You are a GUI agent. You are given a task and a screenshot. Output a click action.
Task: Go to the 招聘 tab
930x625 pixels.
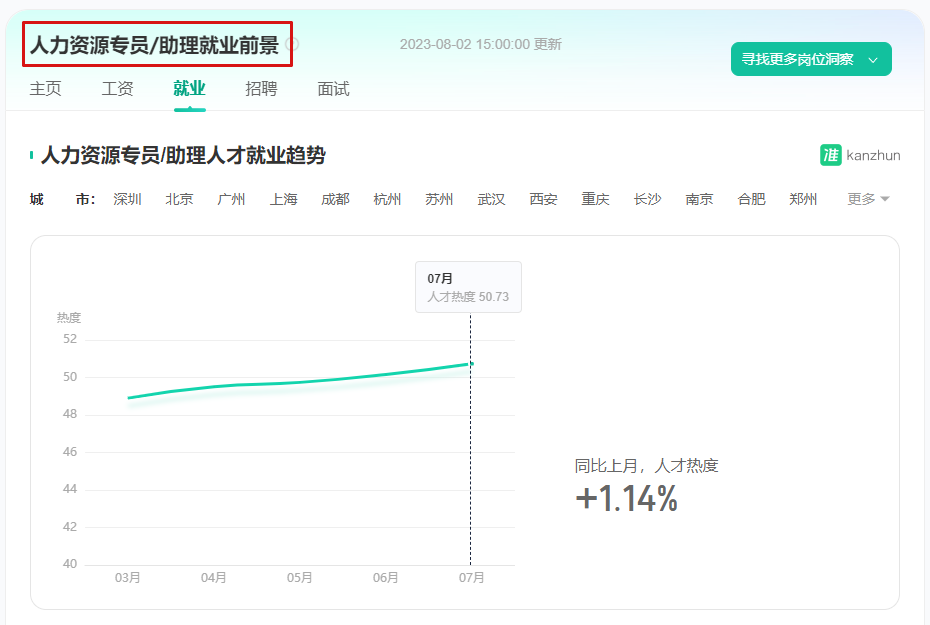coord(261,89)
